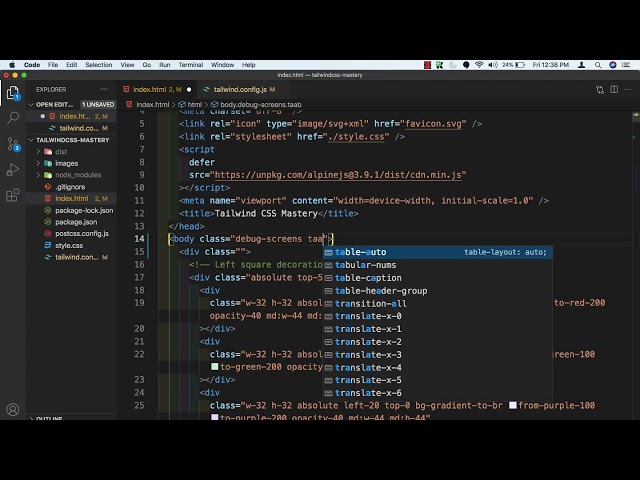Open the Selection menu
Viewport: 640px width, 480px height.
(99, 65)
